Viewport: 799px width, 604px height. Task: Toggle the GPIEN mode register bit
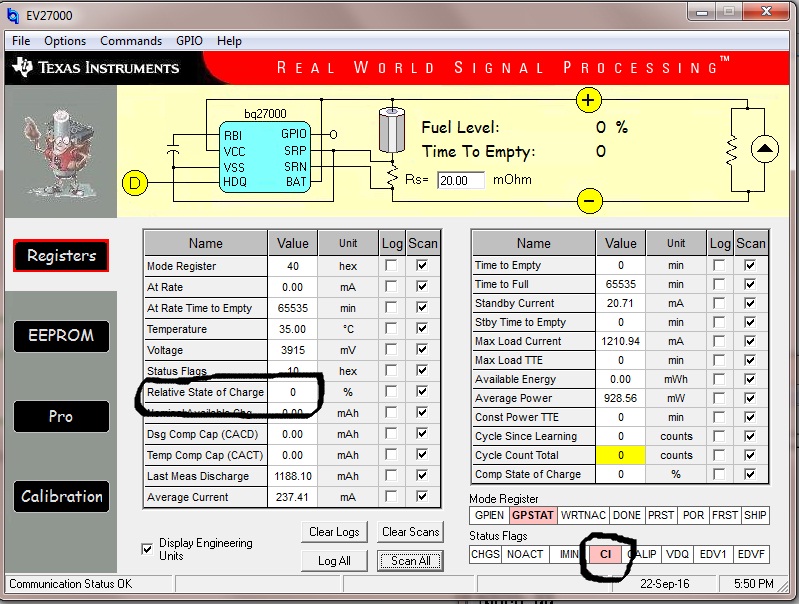coord(489,515)
